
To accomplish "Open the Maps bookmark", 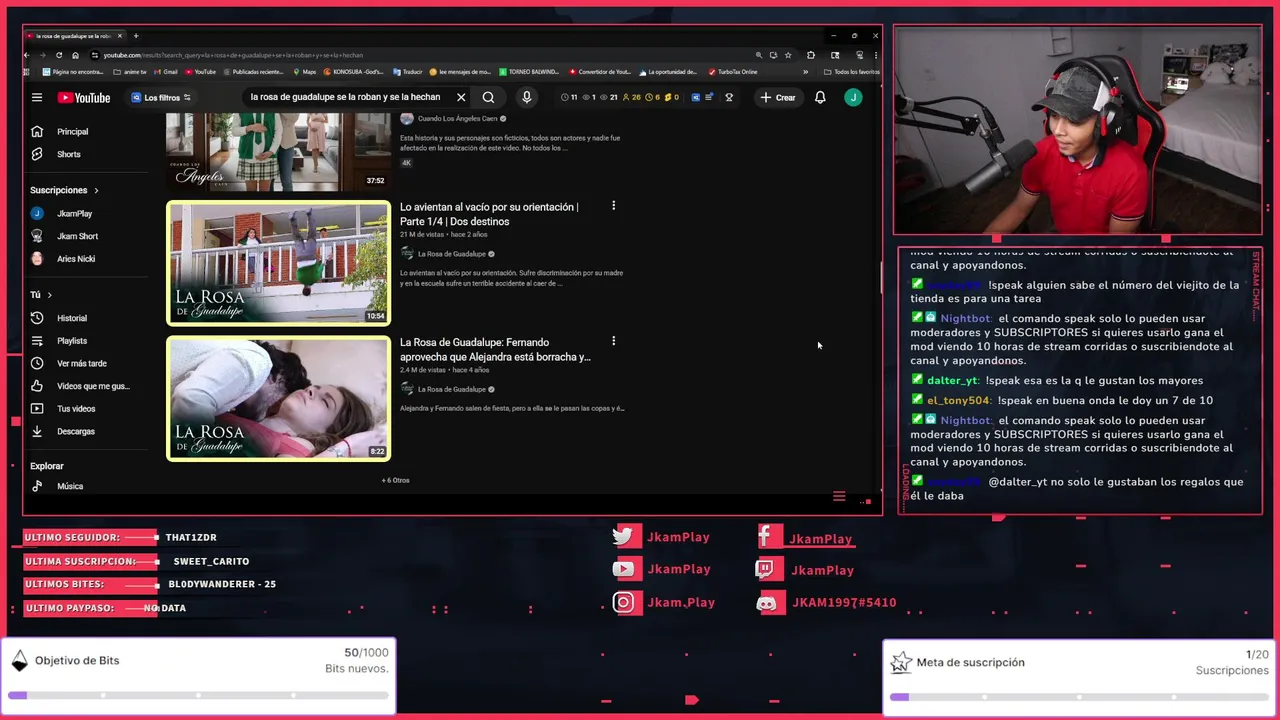I will (x=304, y=72).
